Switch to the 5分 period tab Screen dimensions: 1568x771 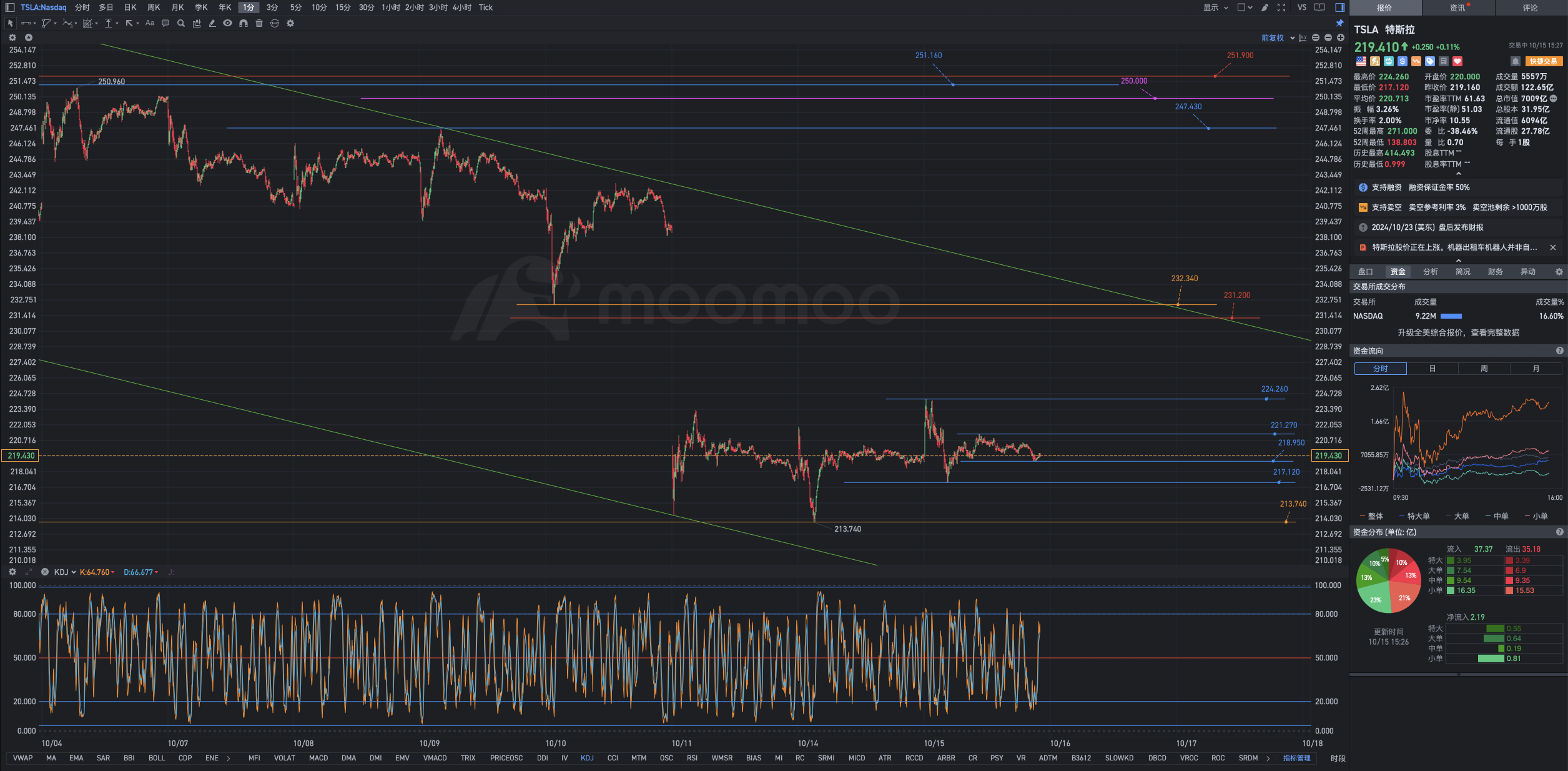(x=295, y=7)
